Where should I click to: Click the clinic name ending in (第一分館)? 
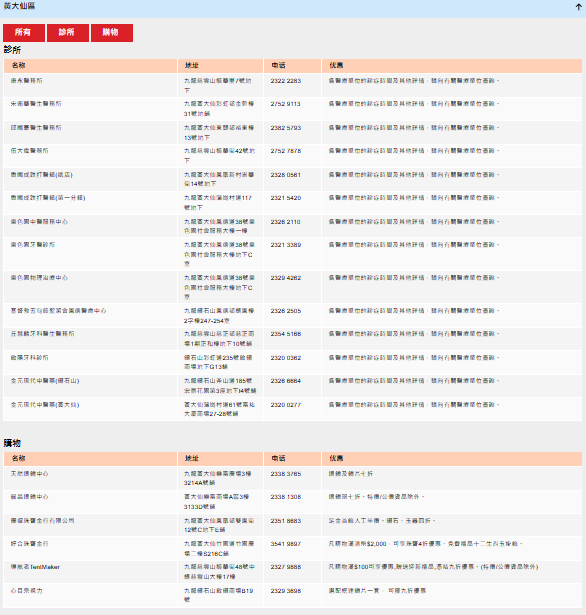point(48,198)
